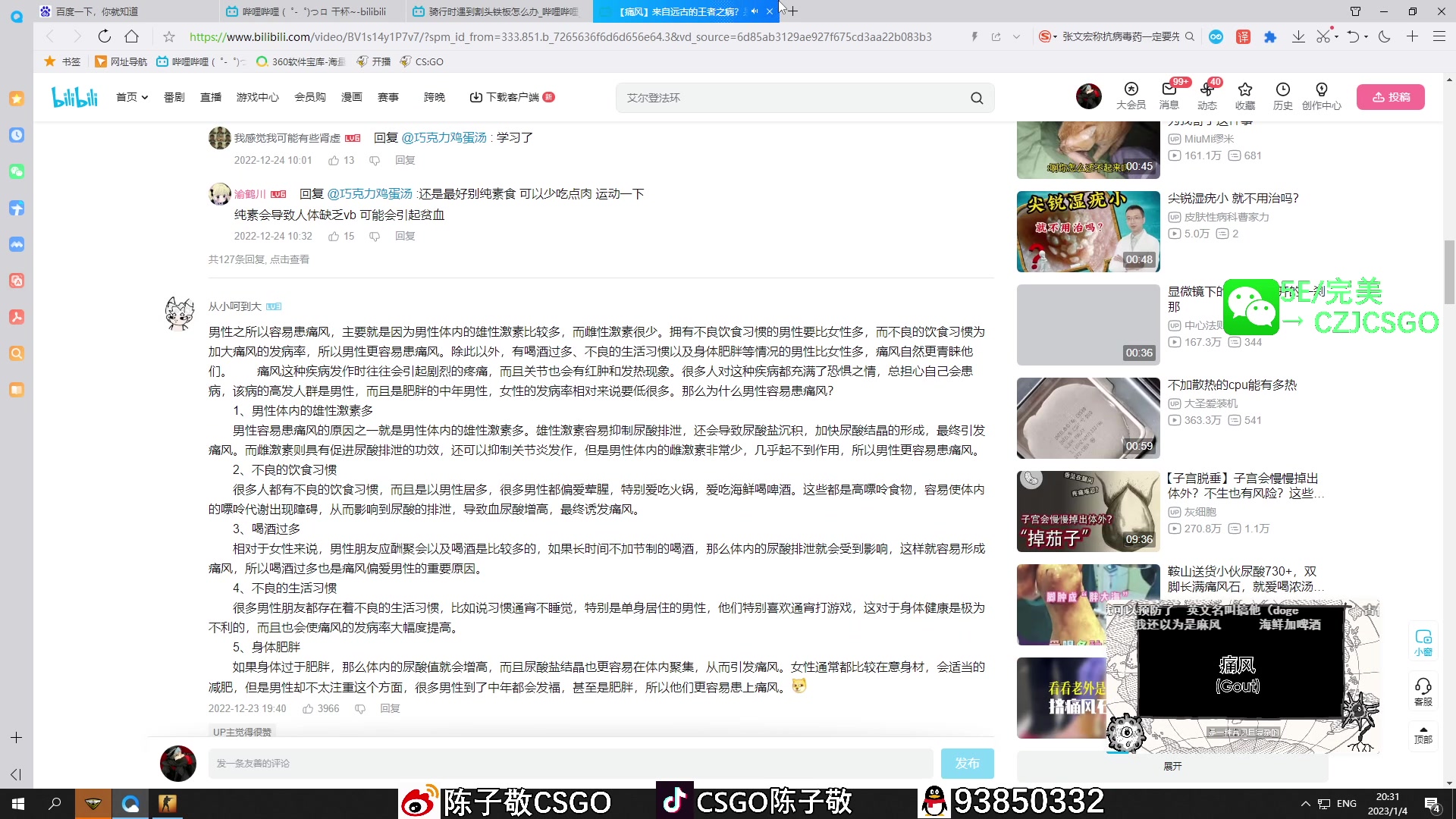Open notification center in system tray
Viewport: 1456px width, 819px height.
1432,803
